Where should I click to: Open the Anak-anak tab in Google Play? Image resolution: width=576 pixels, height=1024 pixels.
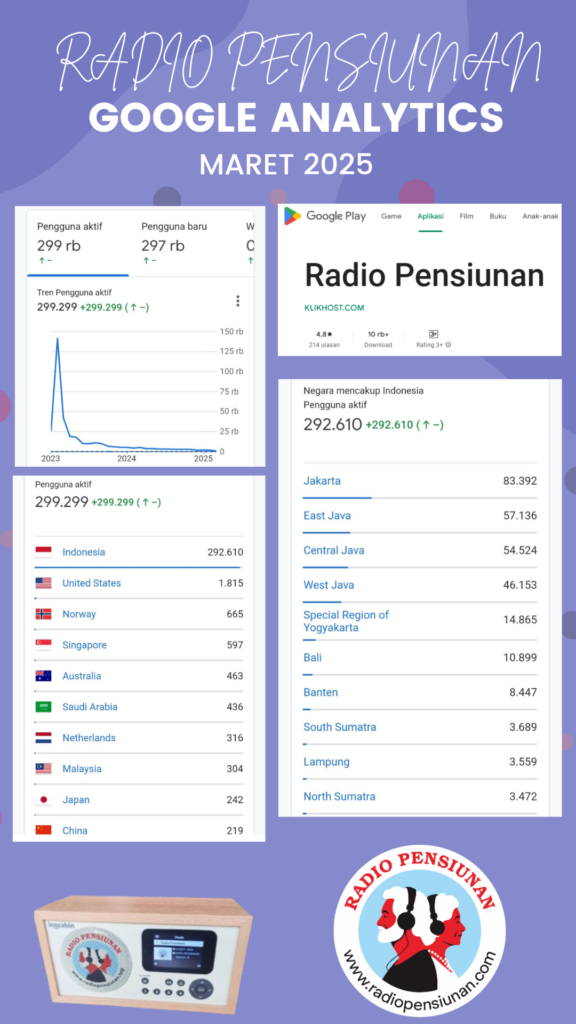click(x=540, y=216)
